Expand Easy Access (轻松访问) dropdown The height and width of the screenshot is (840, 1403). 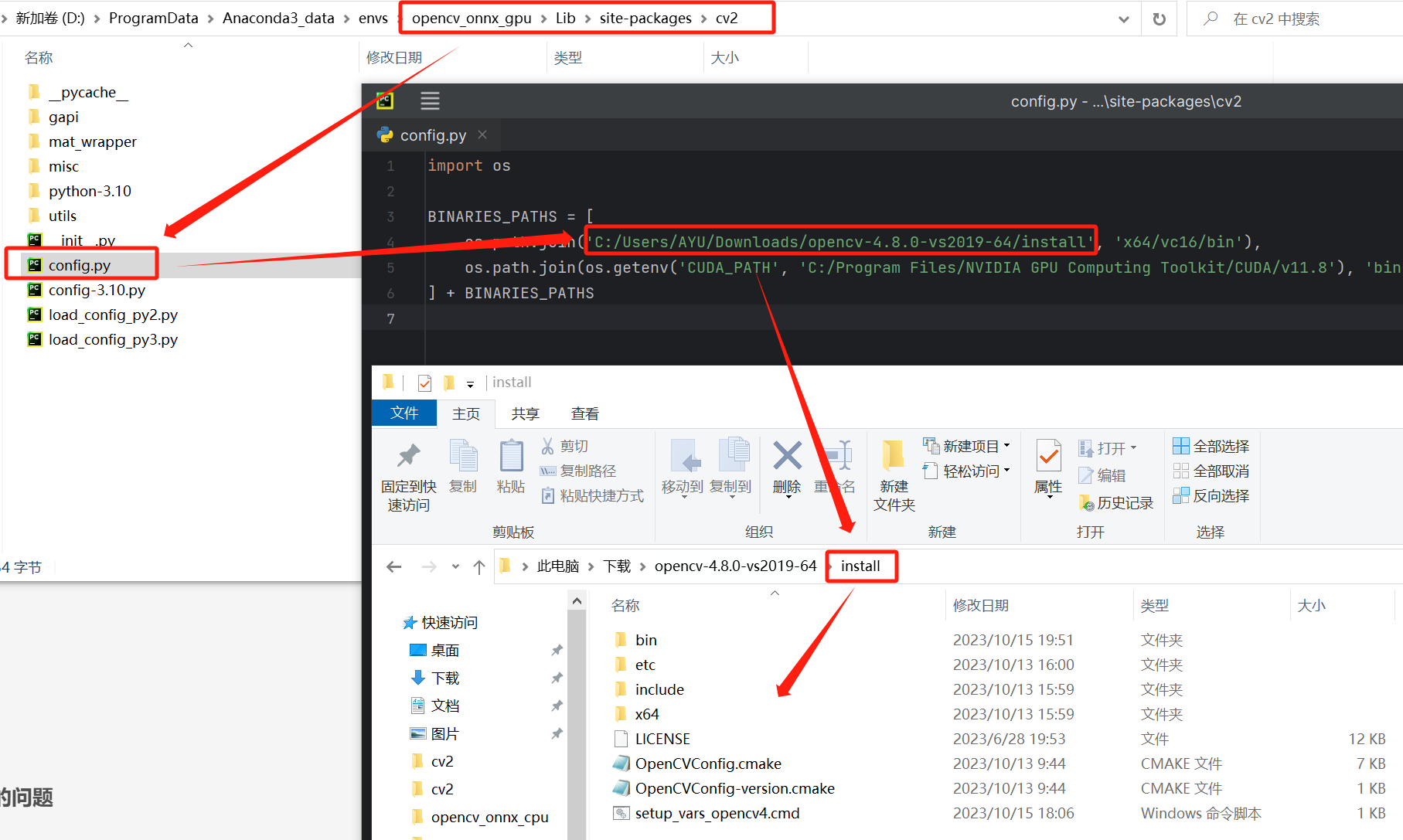click(967, 471)
